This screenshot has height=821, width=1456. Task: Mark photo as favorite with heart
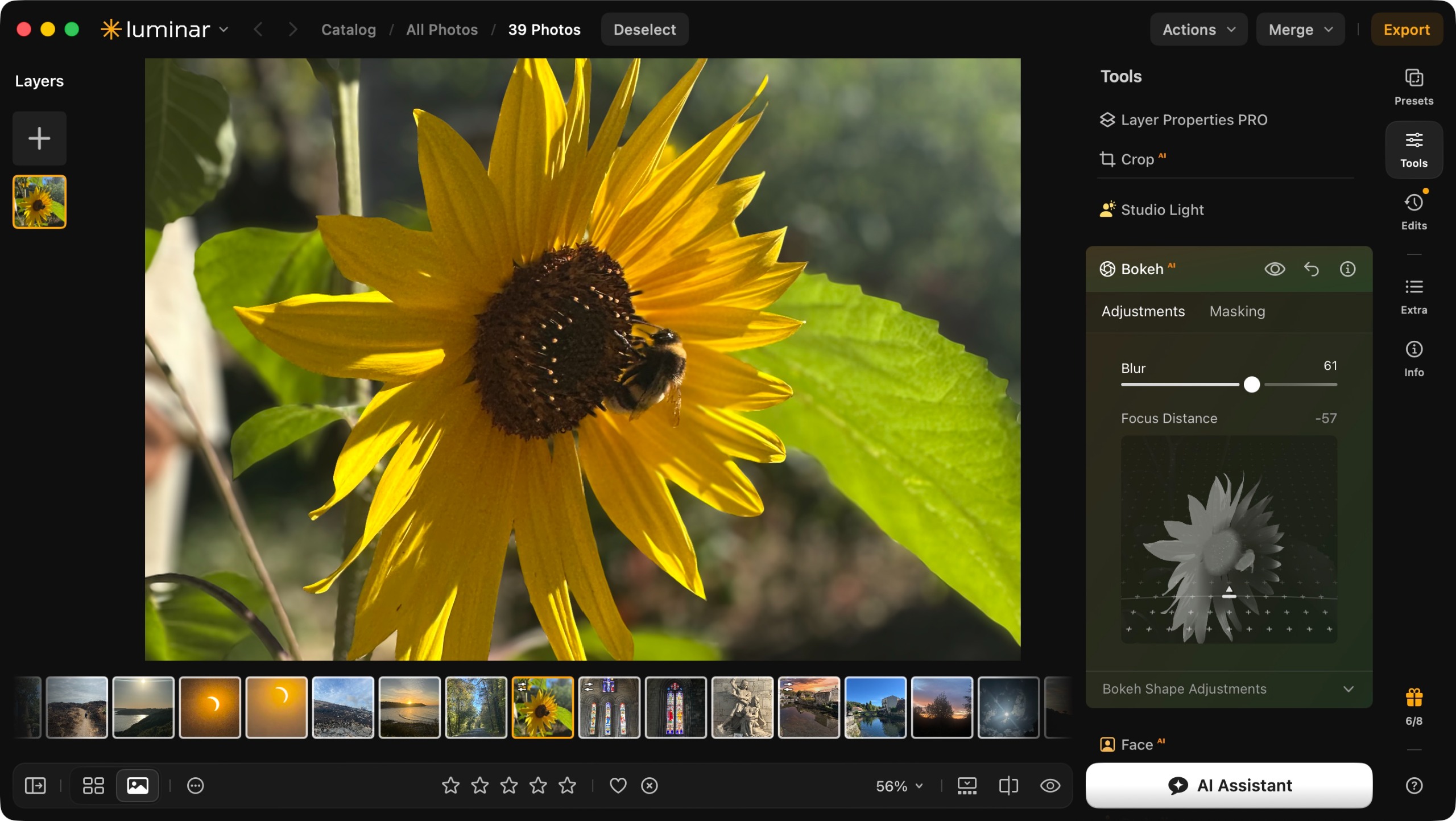point(618,786)
